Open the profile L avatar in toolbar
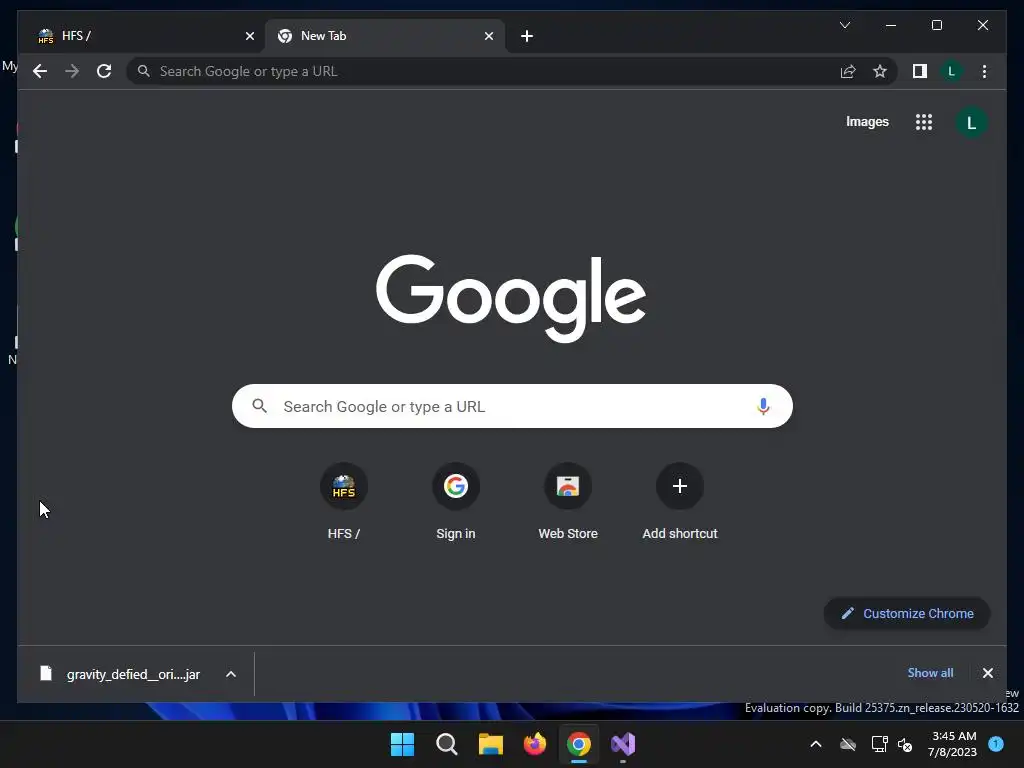The width and height of the screenshot is (1024, 768). click(952, 71)
